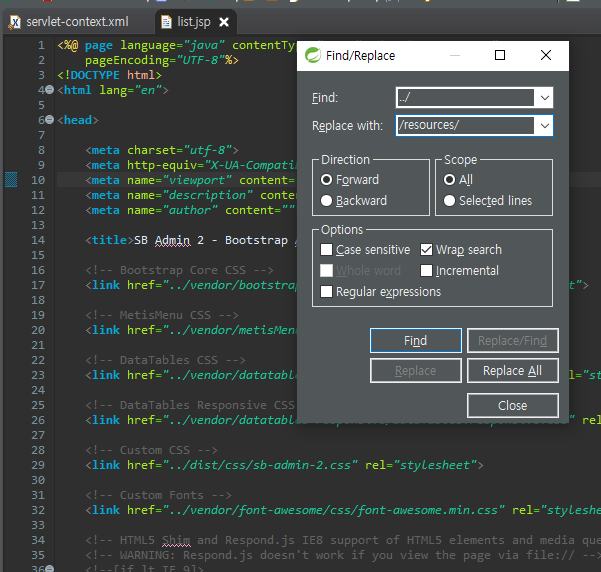Click the DOCTYPE html declaration on line 3
Screen dimensions: 601x572
pos(110,75)
